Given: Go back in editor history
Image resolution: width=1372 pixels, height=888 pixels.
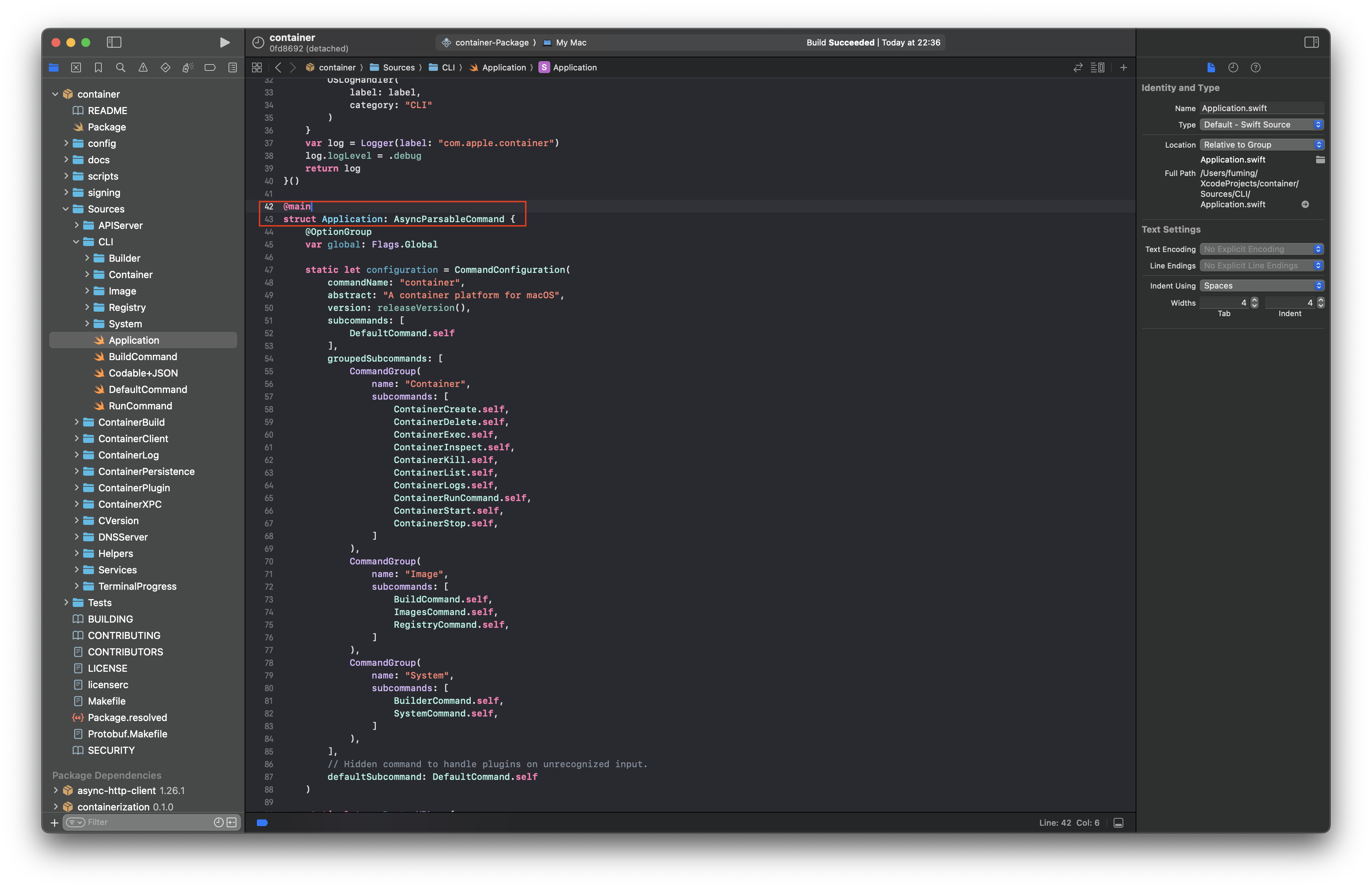Looking at the screenshot, I should click(279, 67).
